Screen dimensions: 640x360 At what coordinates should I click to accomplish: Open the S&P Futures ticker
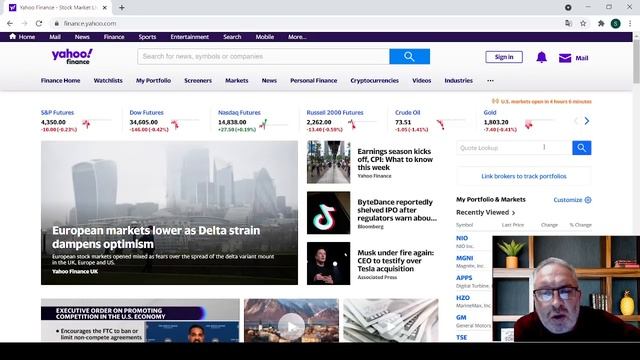(58, 112)
